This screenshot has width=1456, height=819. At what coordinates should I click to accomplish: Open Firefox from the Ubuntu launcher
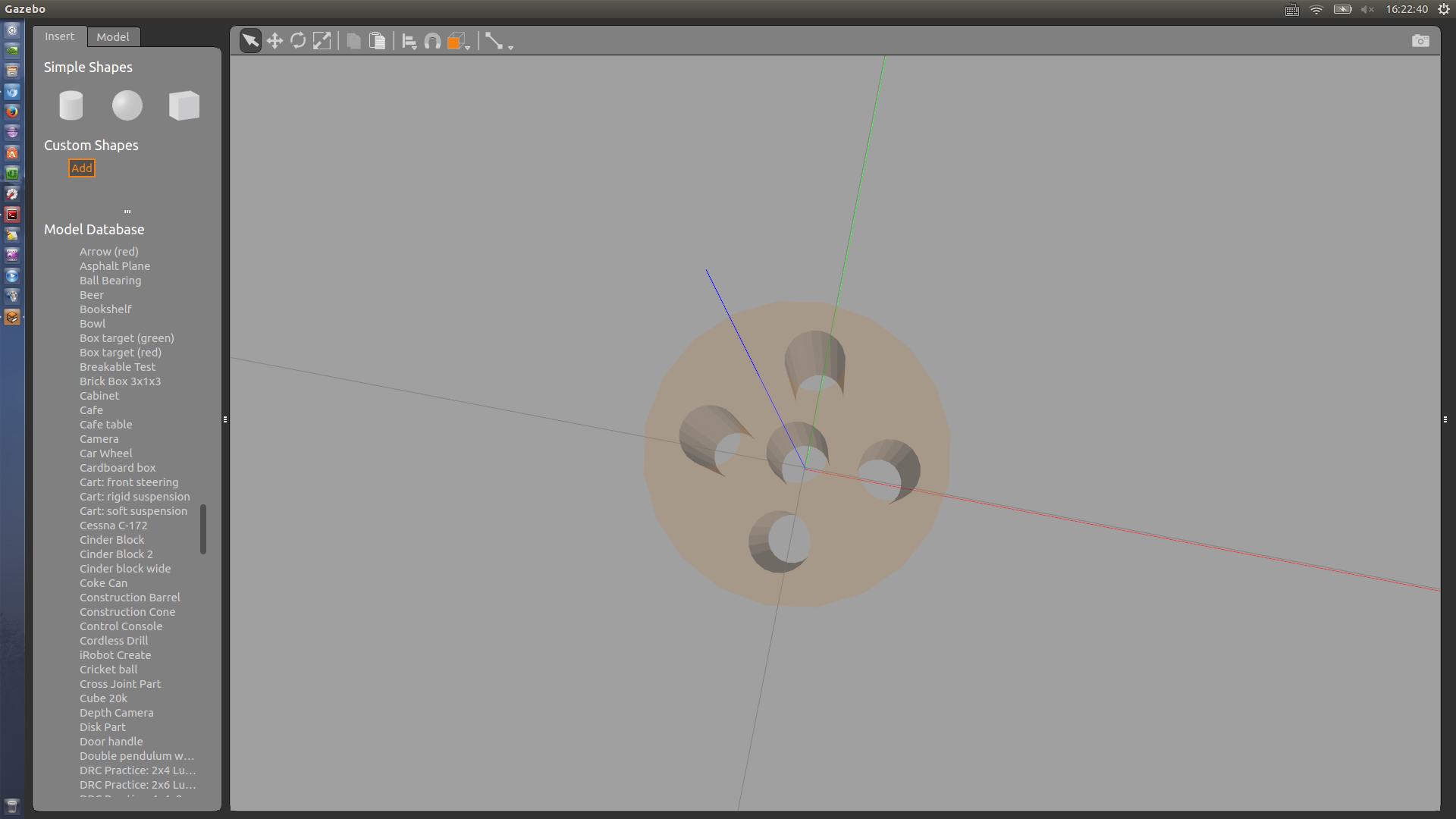pyautogui.click(x=12, y=112)
